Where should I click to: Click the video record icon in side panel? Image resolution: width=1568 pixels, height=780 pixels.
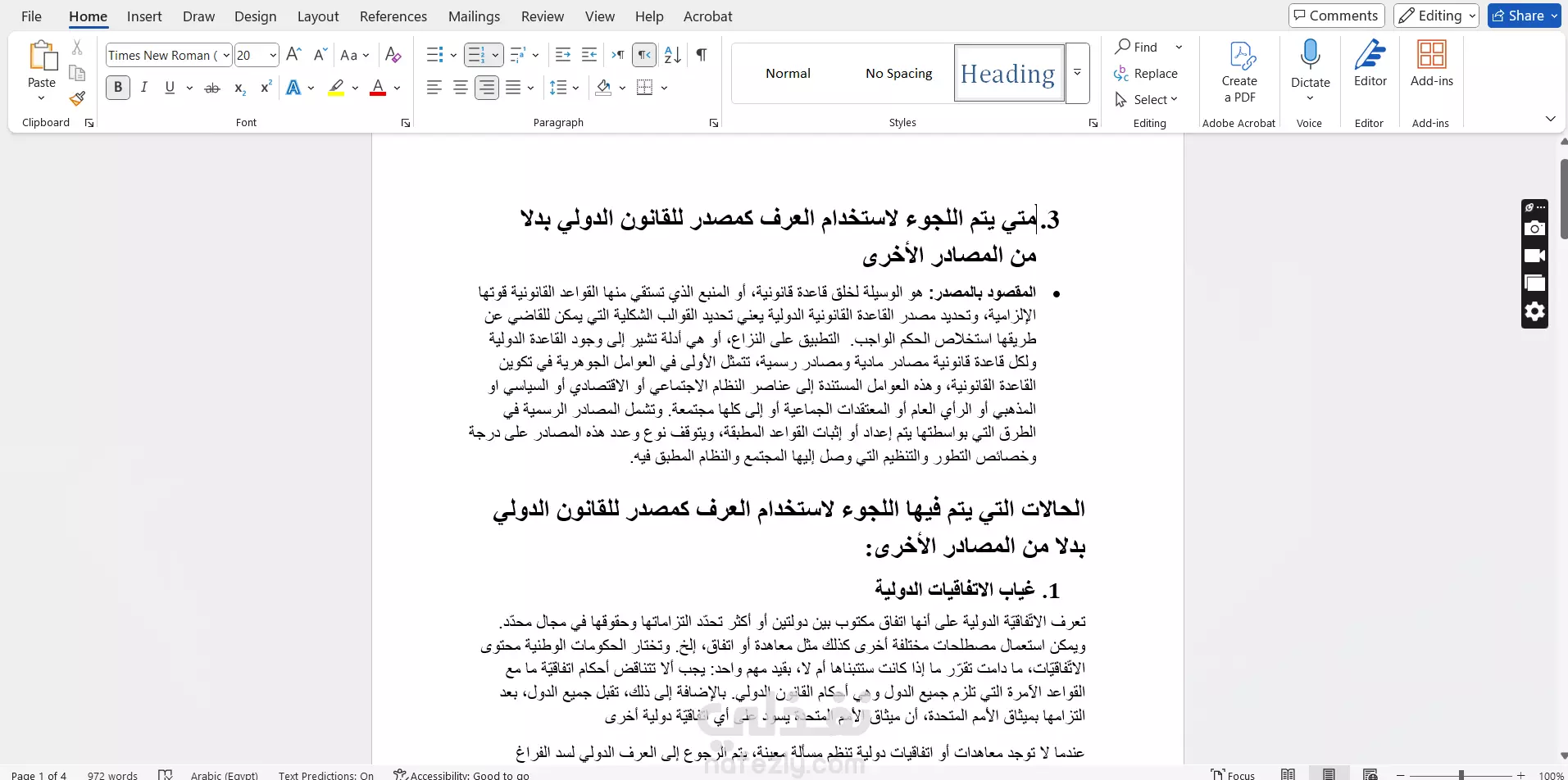(x=1534, y=256)
